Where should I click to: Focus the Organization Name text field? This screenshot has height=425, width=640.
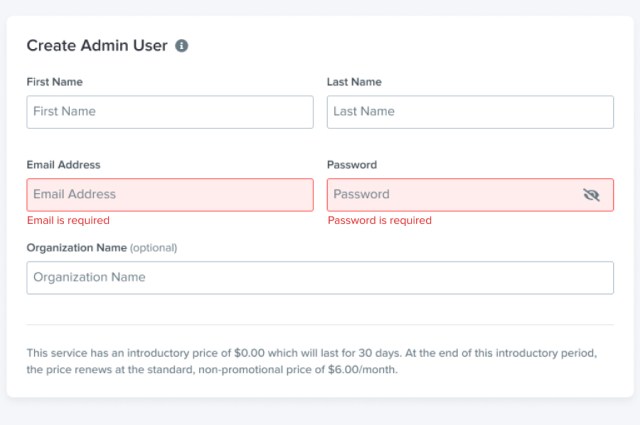click(x=320, y=278)
